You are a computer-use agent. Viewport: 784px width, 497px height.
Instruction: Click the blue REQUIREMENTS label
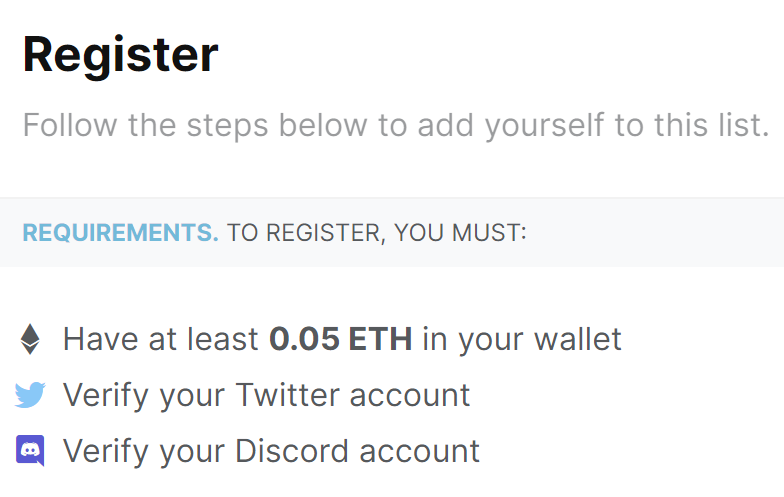pos(120,232)
